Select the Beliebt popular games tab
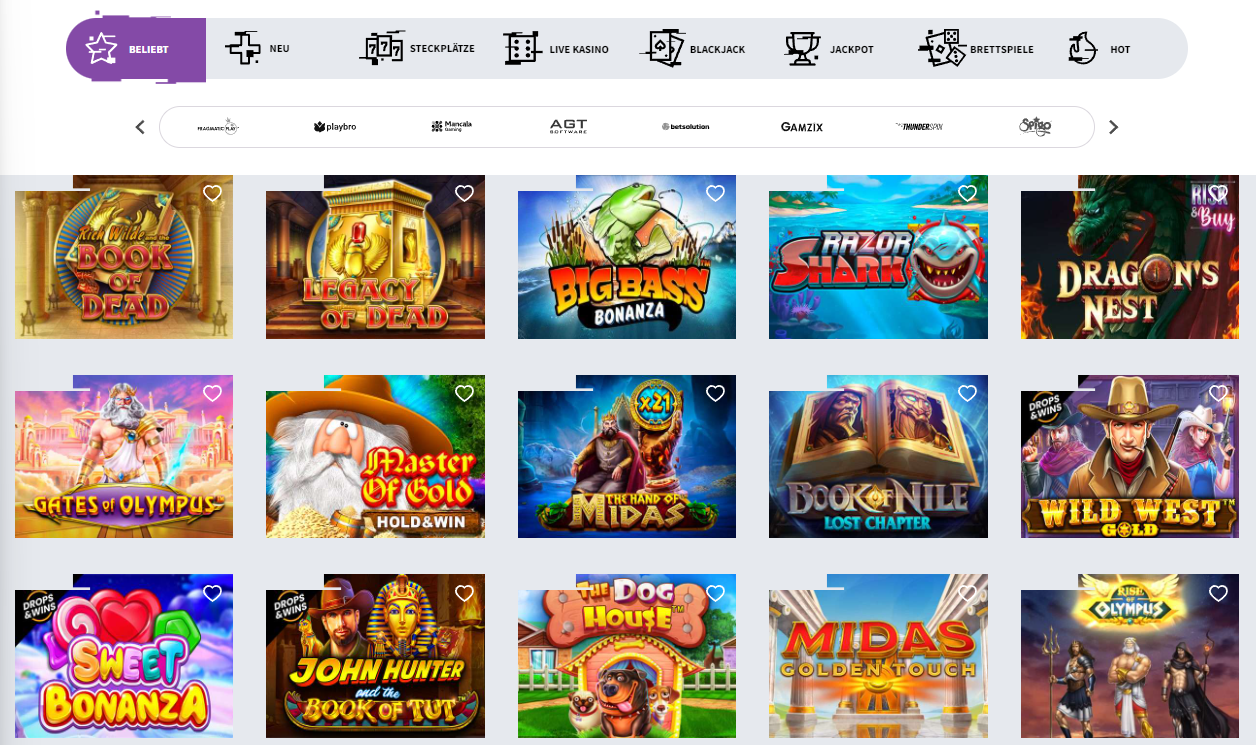This screenshot has height=745, width=1256. point(136,48)
